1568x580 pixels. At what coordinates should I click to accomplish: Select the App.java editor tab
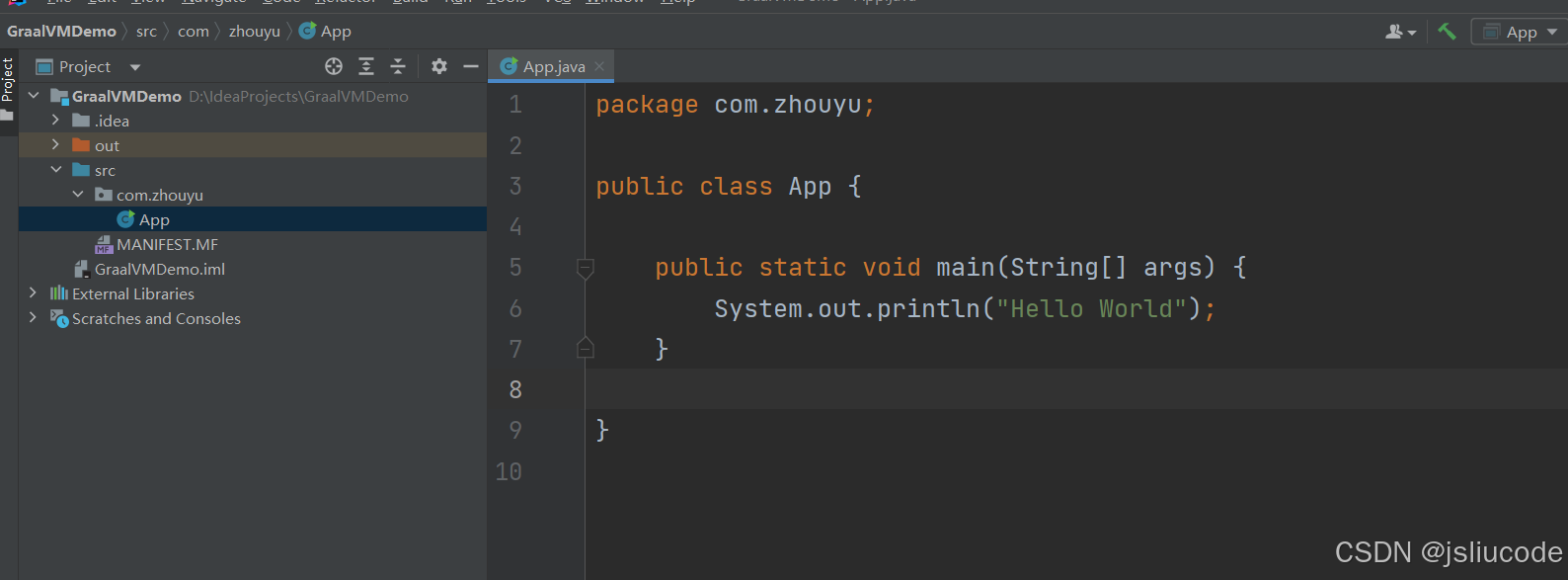pyautogui.click(x=553, y=66)
